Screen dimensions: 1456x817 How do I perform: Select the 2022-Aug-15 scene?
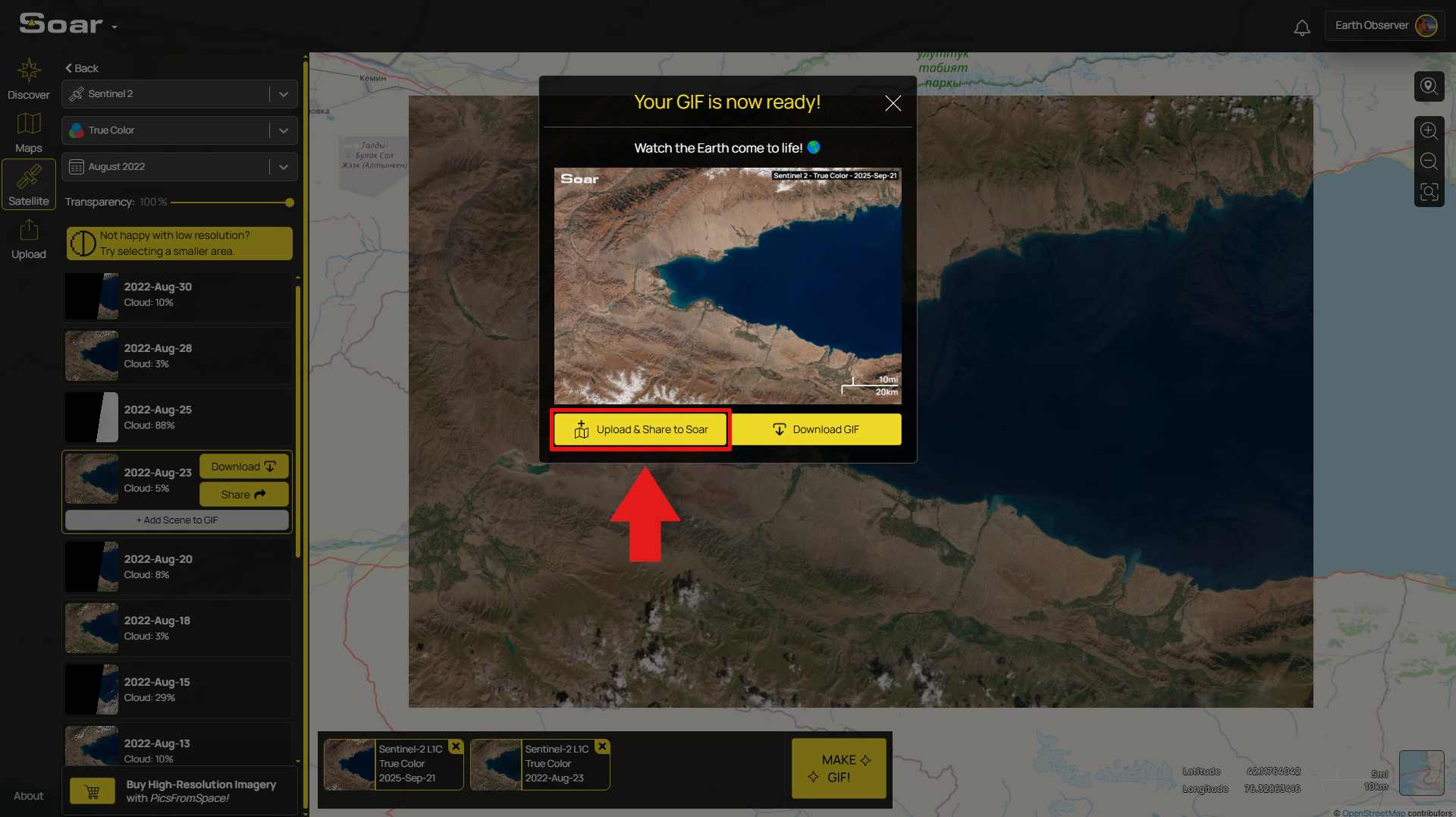(x=177, y=690)
